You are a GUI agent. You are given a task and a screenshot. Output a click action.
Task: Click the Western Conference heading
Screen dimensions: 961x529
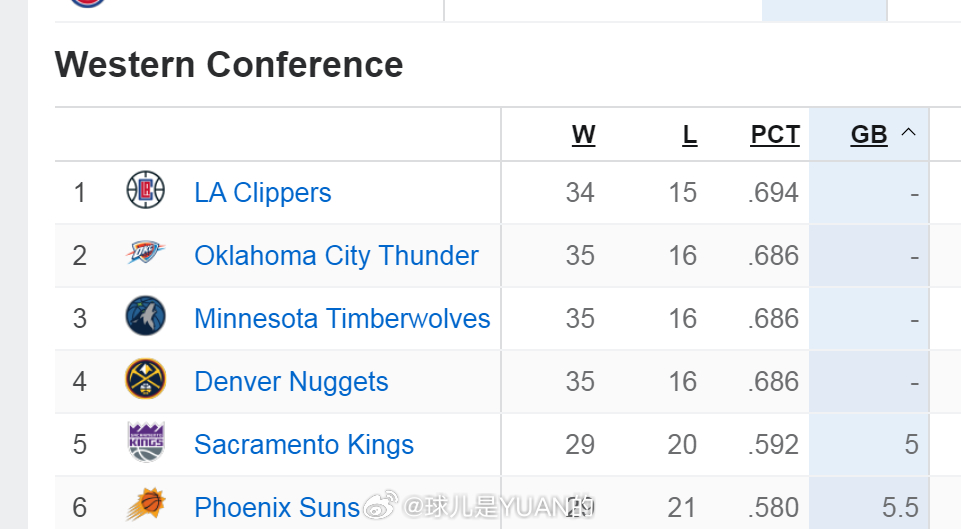229,64
